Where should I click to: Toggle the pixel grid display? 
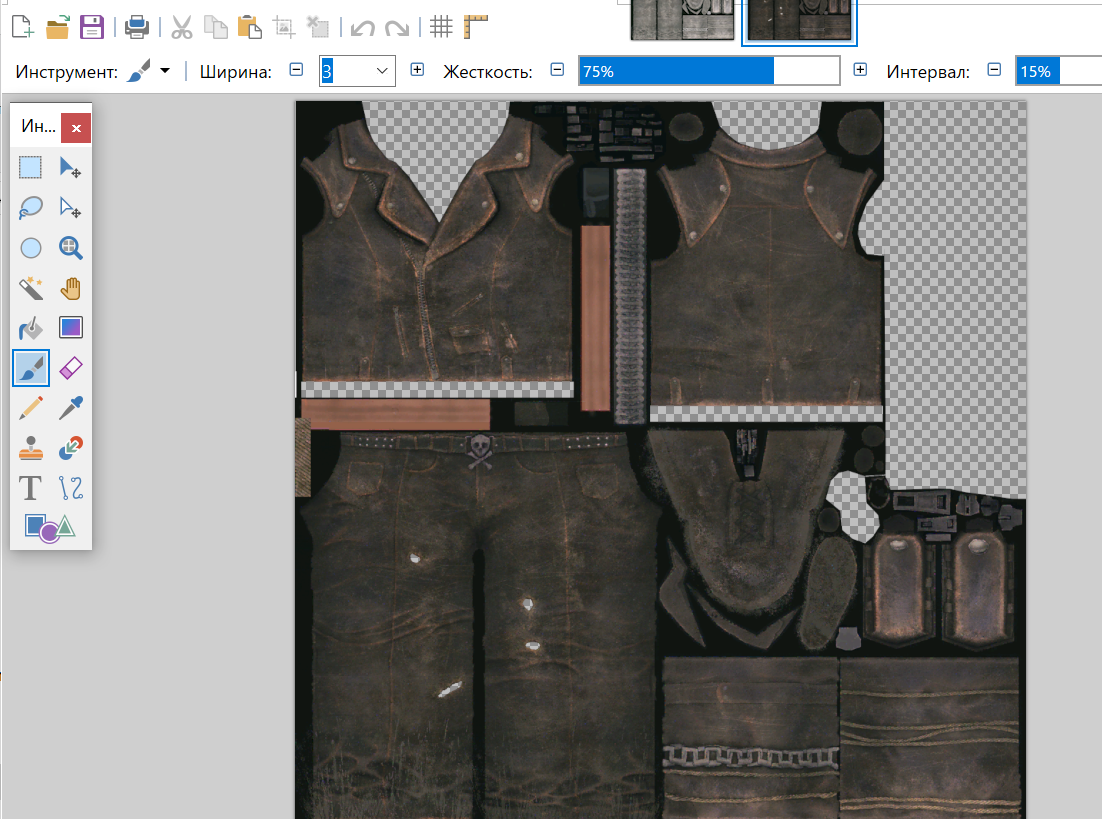(441, 27)
